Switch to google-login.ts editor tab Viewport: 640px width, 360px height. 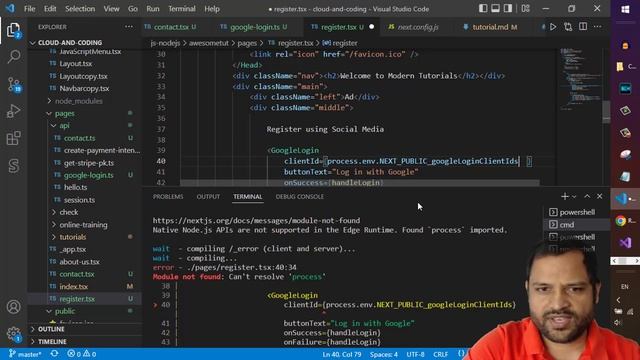point(255,27)
